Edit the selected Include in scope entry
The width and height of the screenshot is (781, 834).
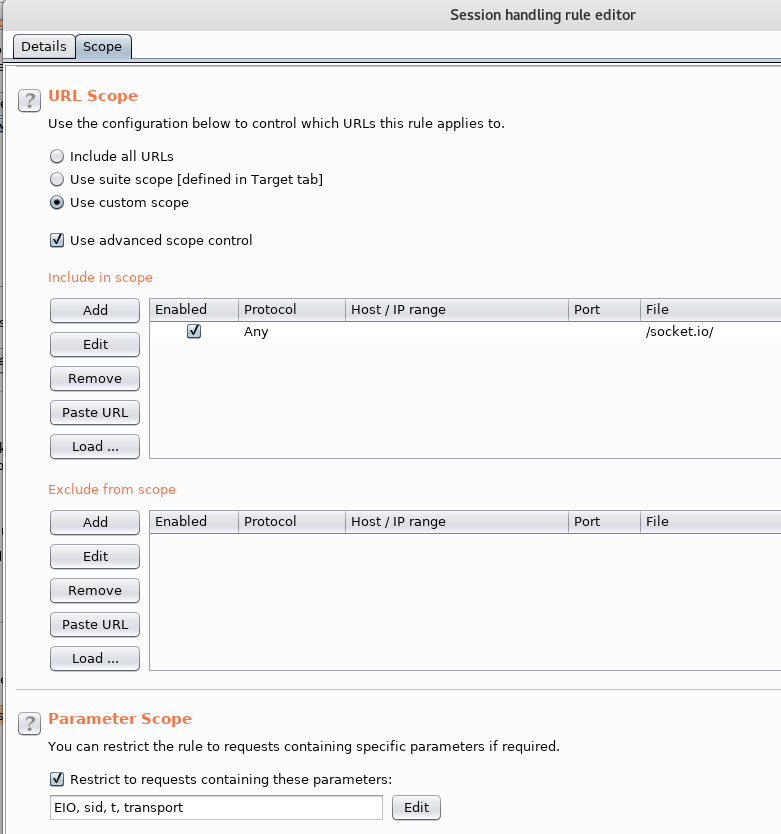pos(95,345)
